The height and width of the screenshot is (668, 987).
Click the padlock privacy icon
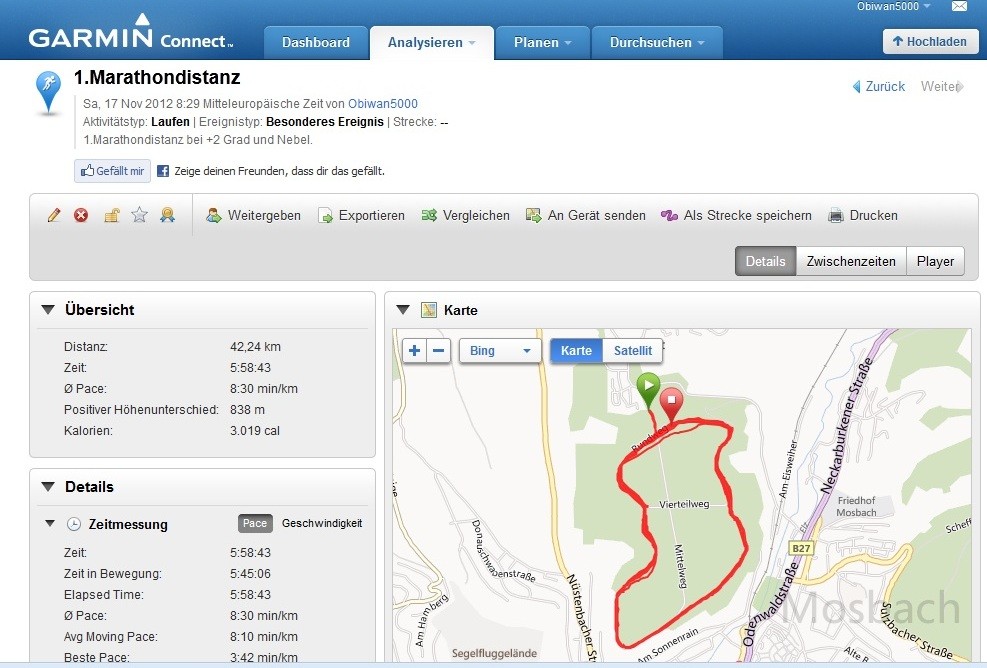click(112, 215)
